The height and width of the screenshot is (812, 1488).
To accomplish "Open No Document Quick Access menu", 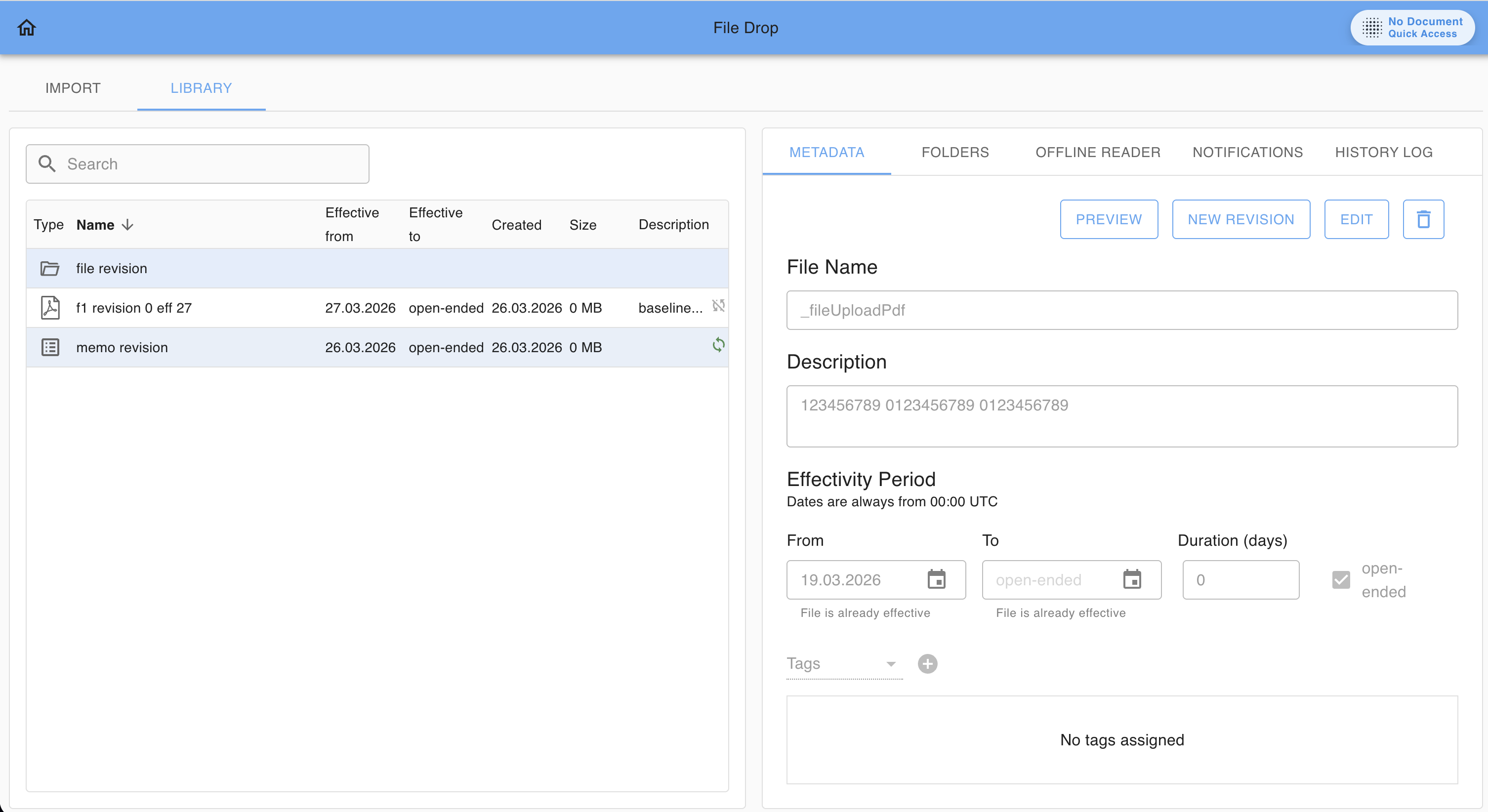I will coord(1412,27).
